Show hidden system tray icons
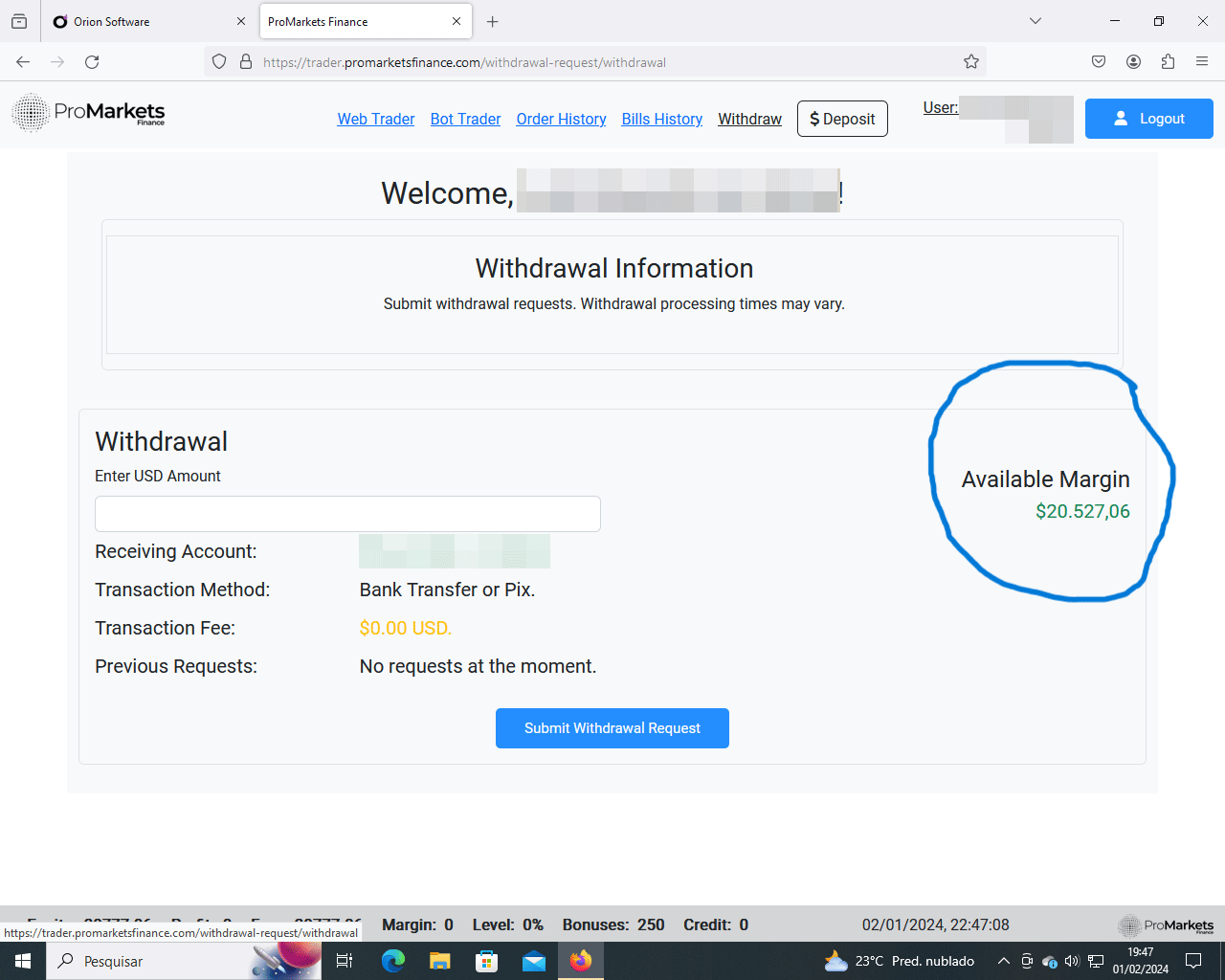 [1003, 961]
